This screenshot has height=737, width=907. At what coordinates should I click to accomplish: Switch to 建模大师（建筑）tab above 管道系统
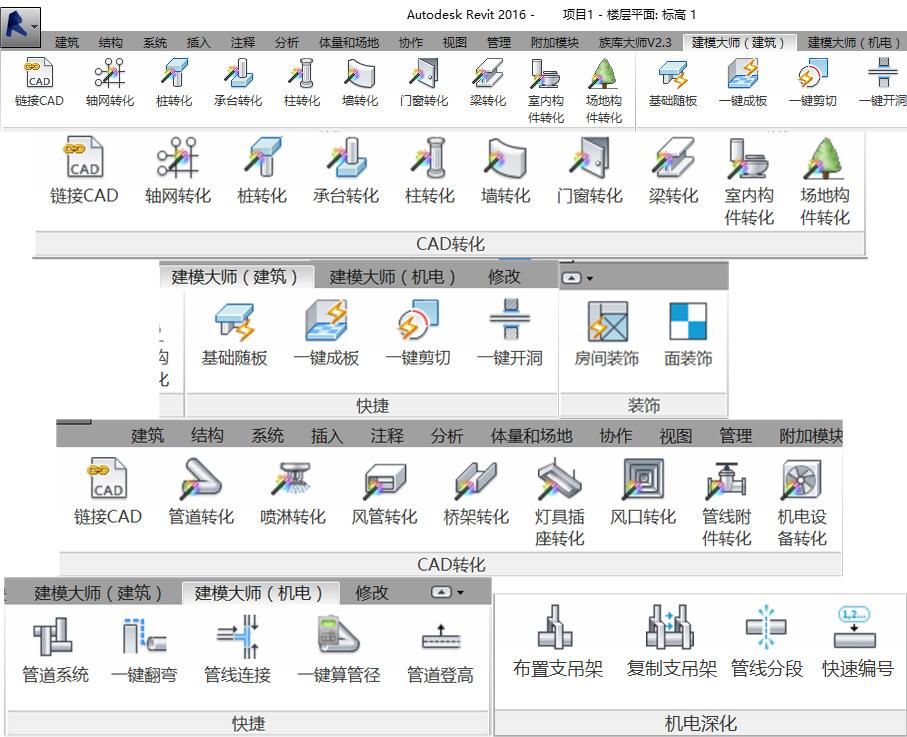[x=98, y=593]
